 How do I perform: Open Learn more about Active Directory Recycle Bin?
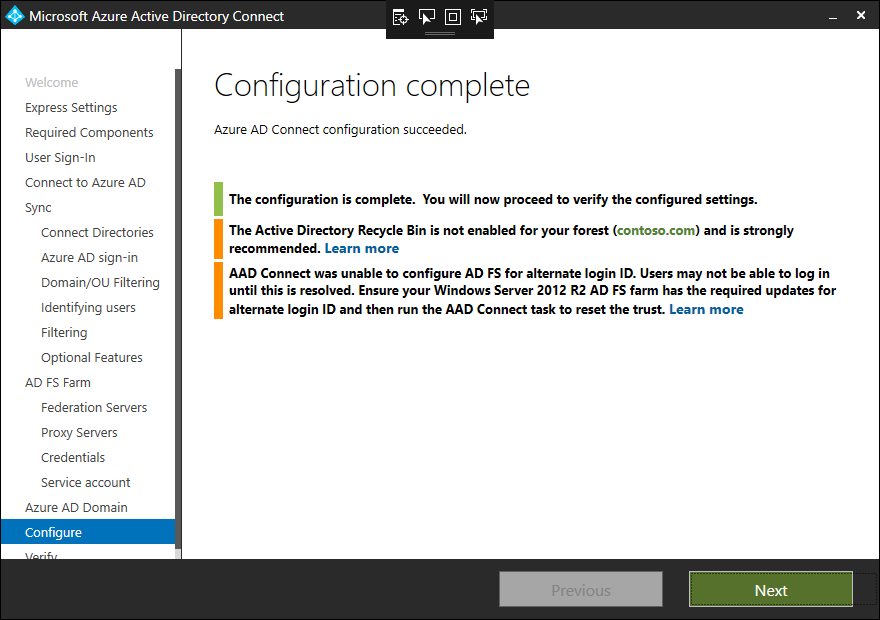point(361,248)
